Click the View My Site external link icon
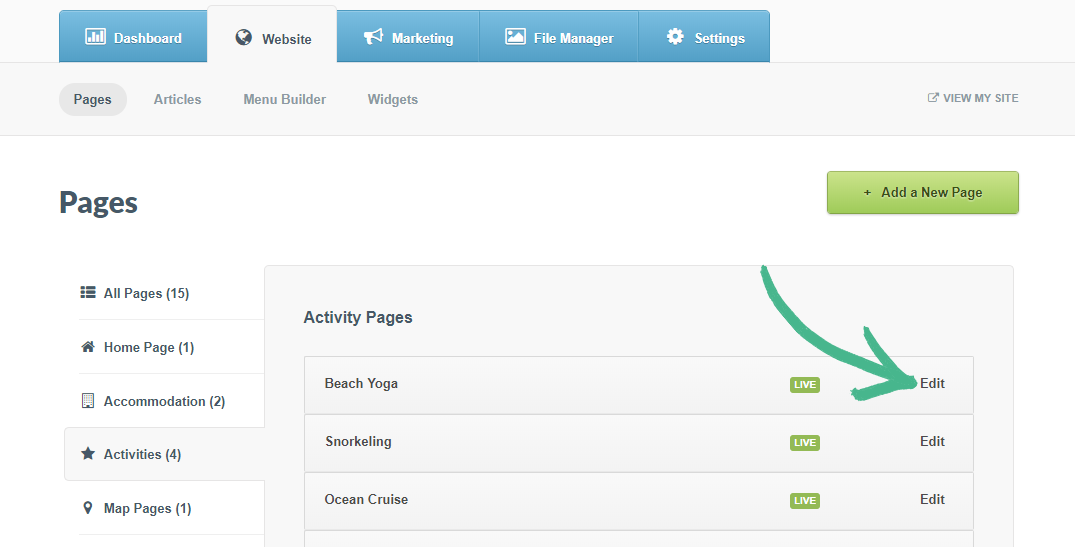The height and width of the screenshot is (547, 1075). click(x=933, y=98)
